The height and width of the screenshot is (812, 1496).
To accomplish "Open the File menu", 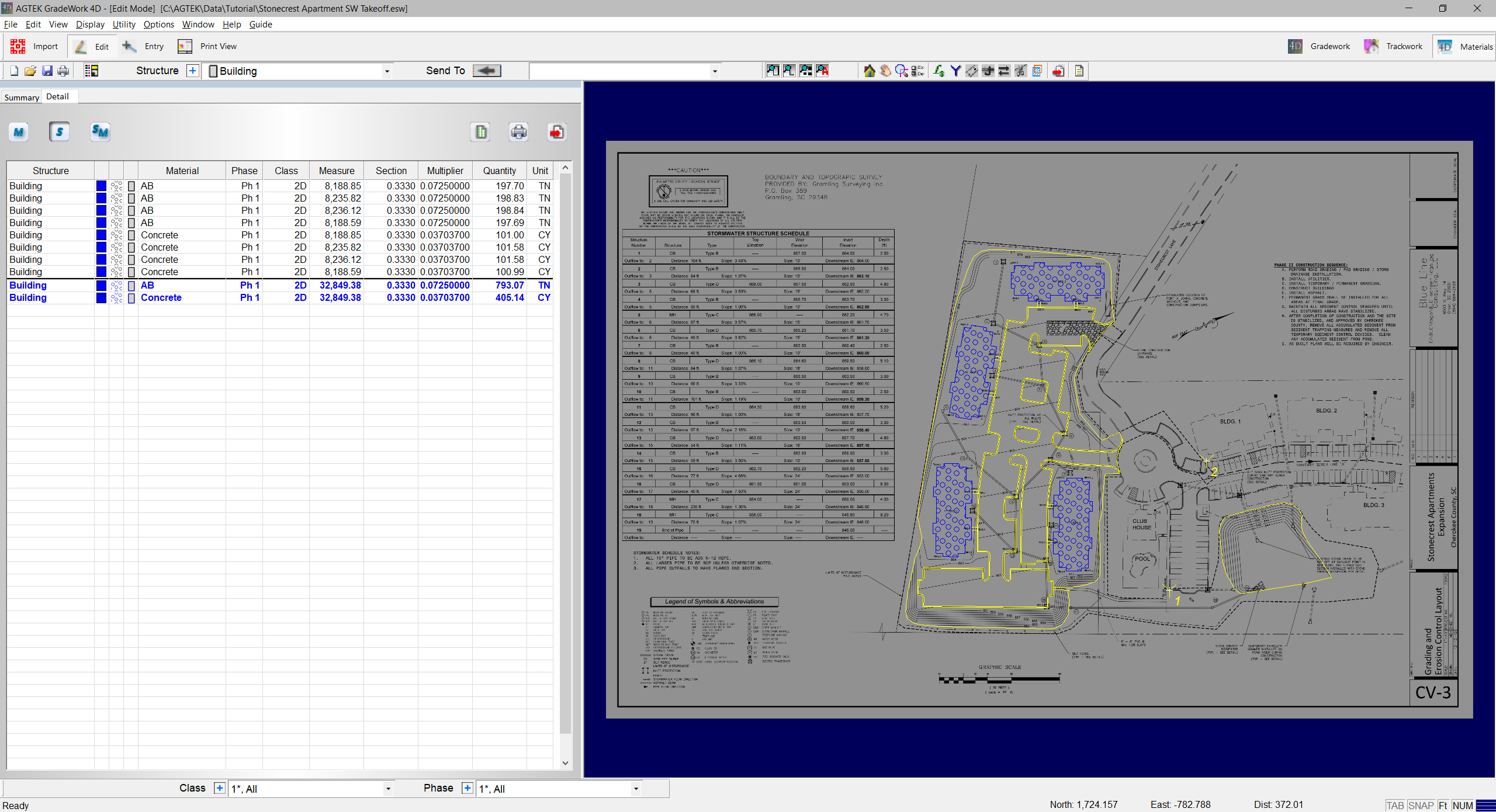I will pos(11,24).
